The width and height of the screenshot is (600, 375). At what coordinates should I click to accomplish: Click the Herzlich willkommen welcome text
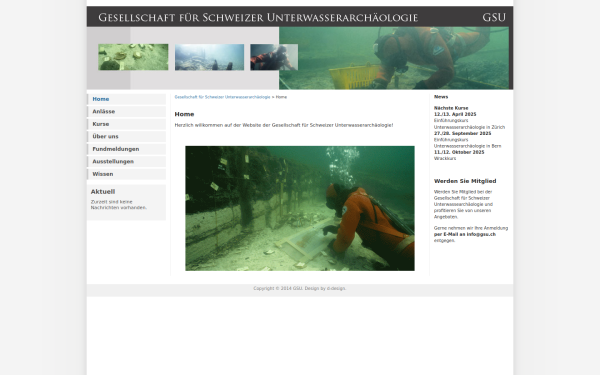point(284,125)
